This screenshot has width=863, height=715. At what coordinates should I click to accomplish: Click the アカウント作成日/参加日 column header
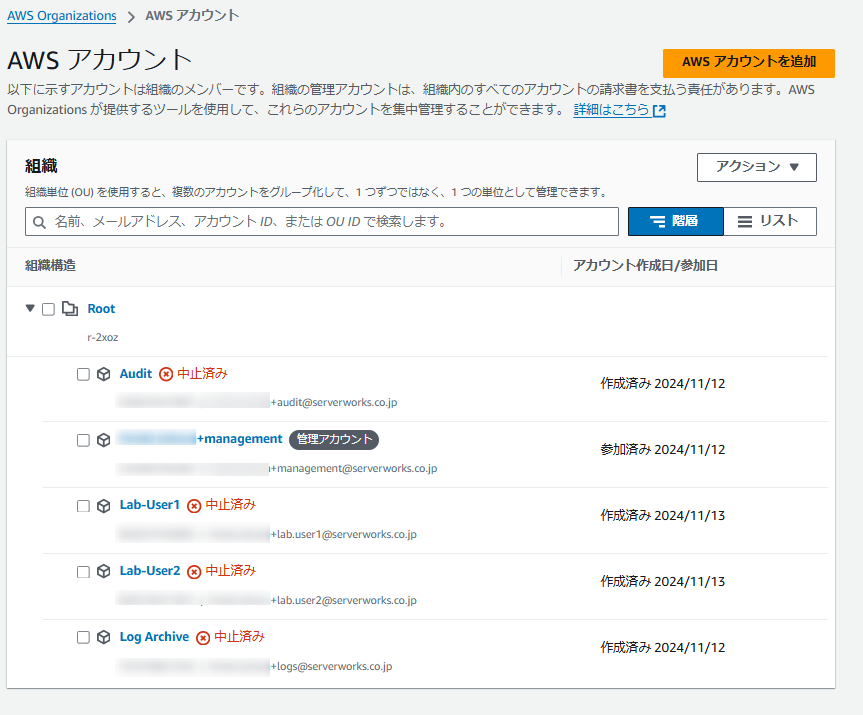point(646,266)
